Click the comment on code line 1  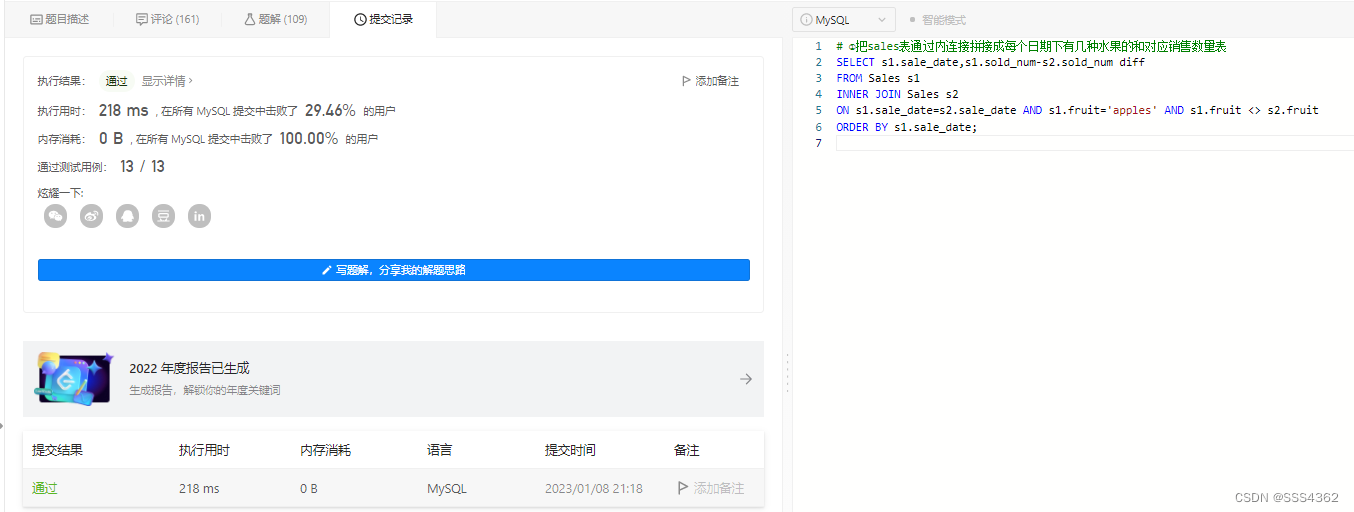1032,47
